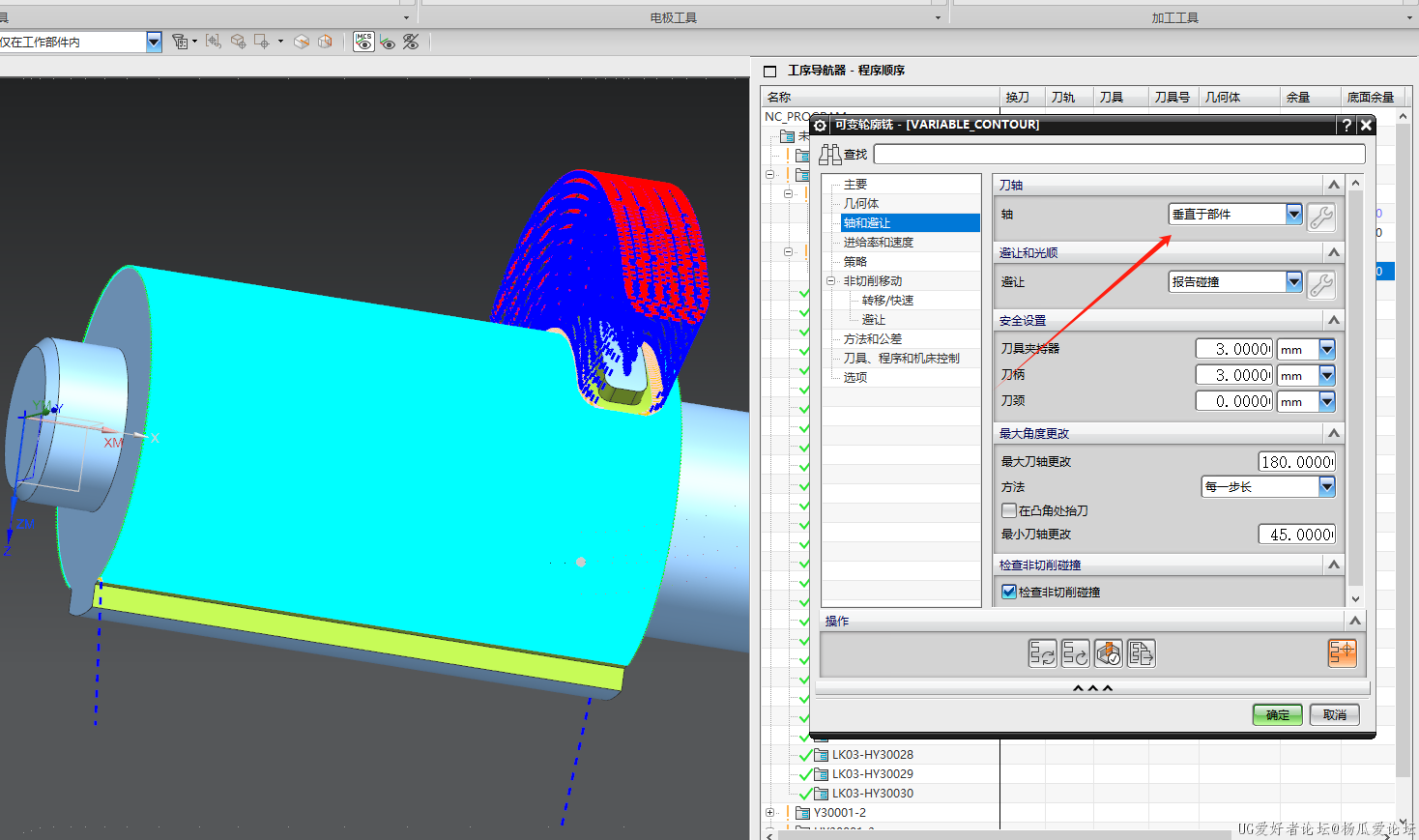
Task: Select the 避让 sub-item under 非切削移动
Action: [874, 320]
